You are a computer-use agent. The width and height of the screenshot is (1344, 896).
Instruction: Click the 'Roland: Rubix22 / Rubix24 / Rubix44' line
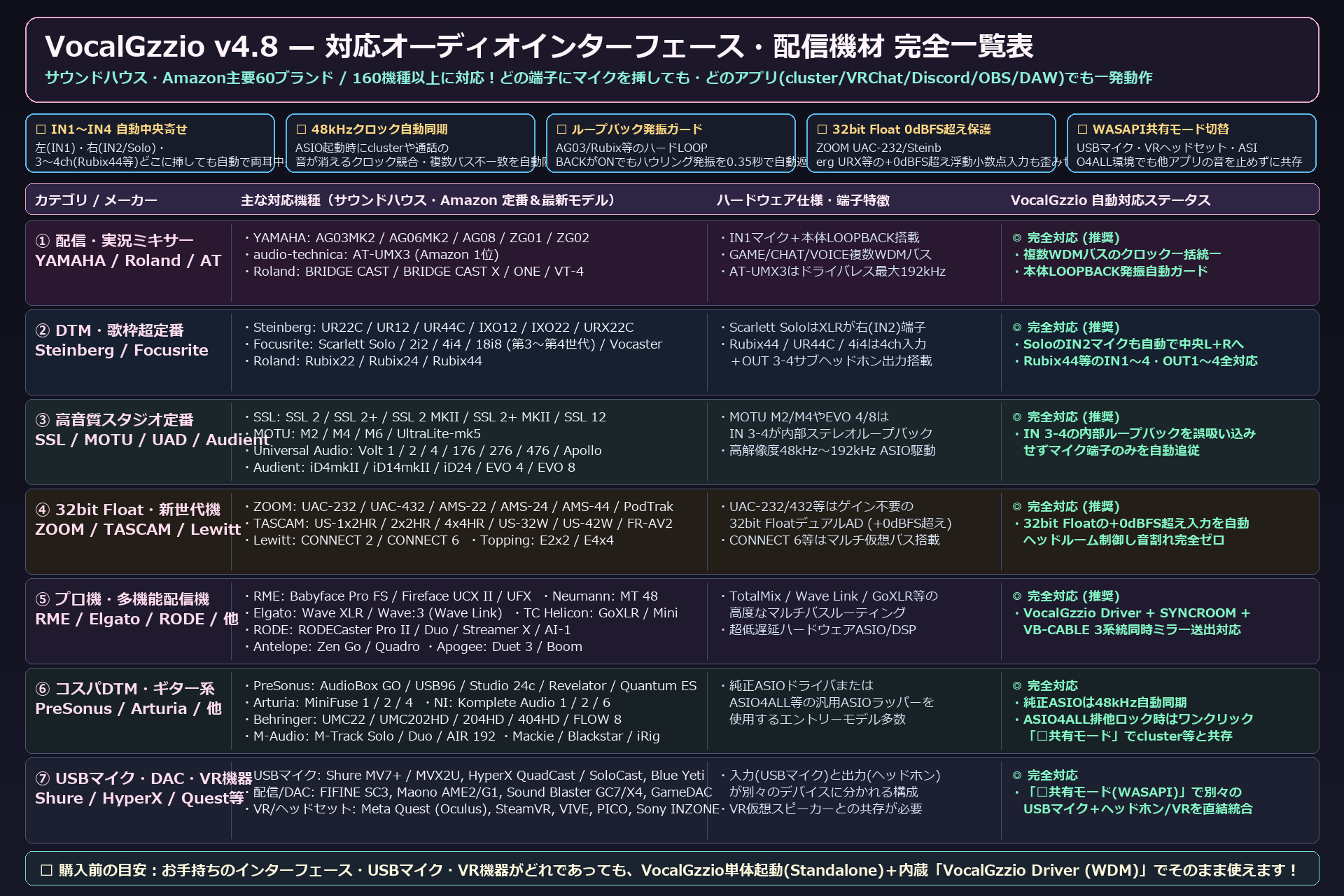coord(363,361)
